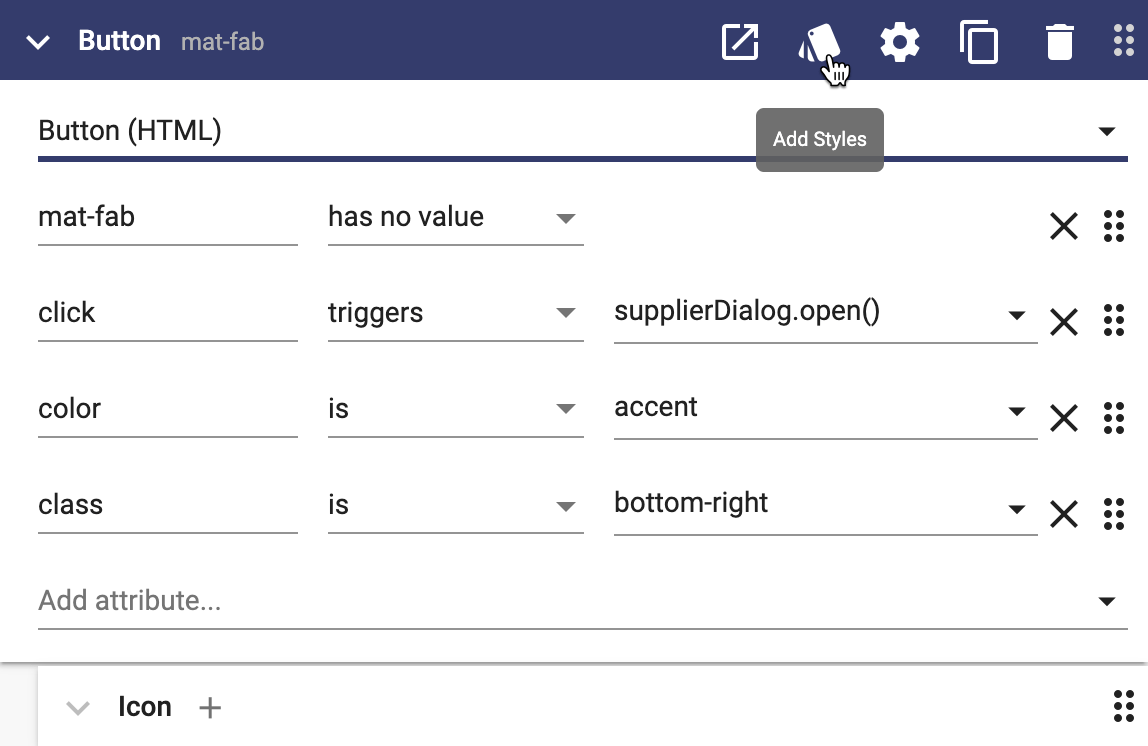Screen dimensions: 1148x746
Task: Open the Button (HTML) type dropdown
Action: [1106, 131]
